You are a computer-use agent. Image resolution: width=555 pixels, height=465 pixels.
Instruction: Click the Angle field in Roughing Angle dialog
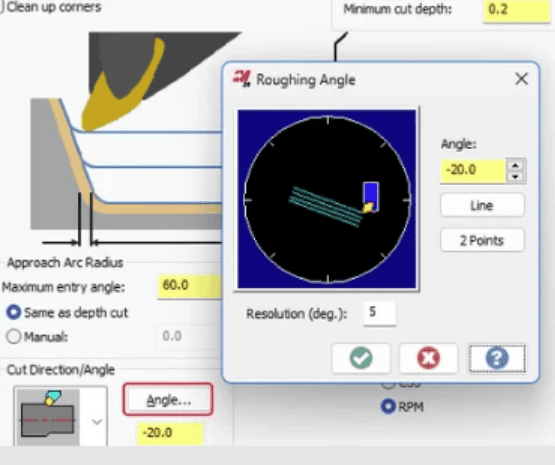point(473,171)
